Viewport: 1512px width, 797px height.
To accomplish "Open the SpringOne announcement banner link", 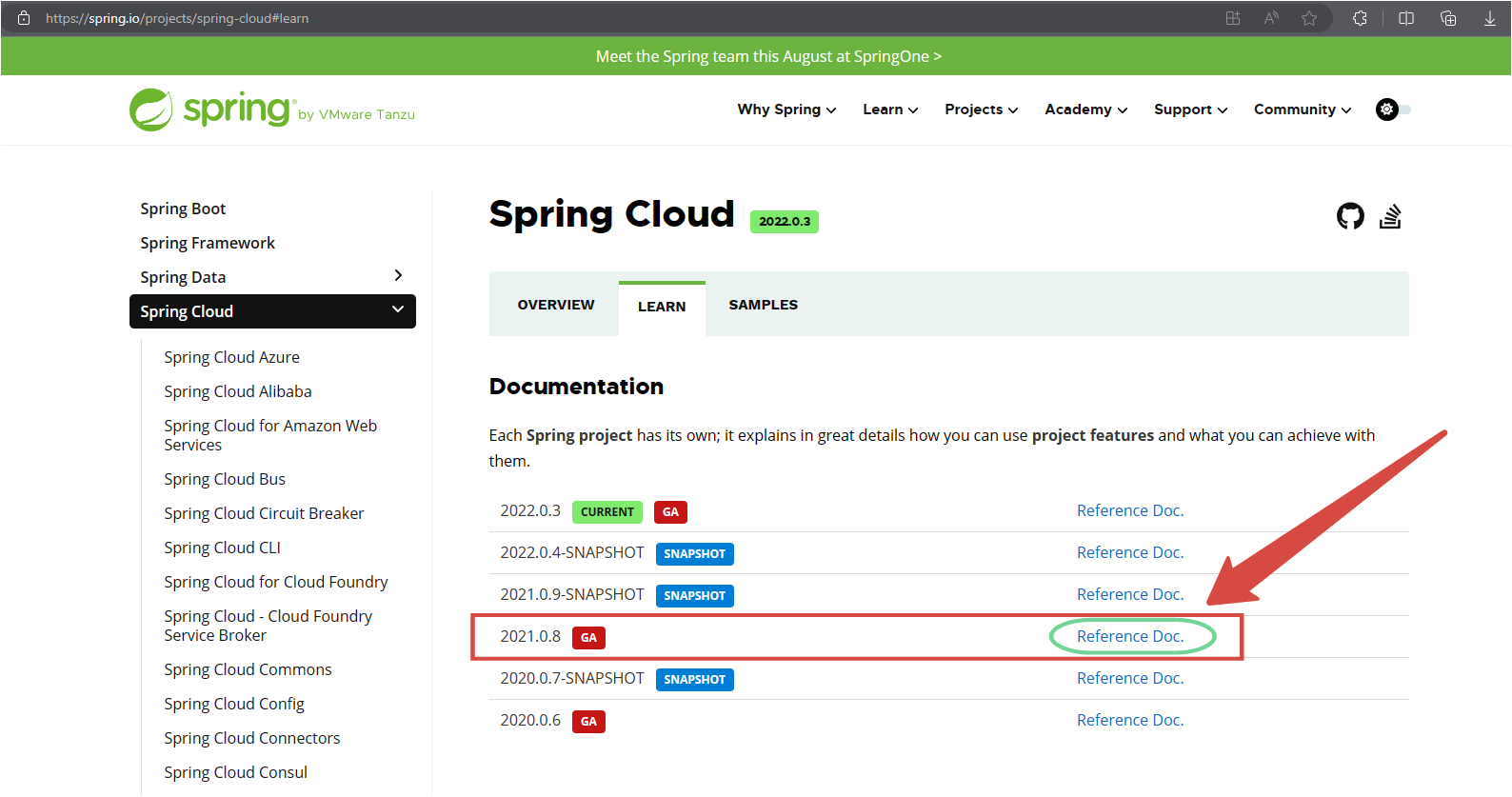I will (x=768, y=56).
